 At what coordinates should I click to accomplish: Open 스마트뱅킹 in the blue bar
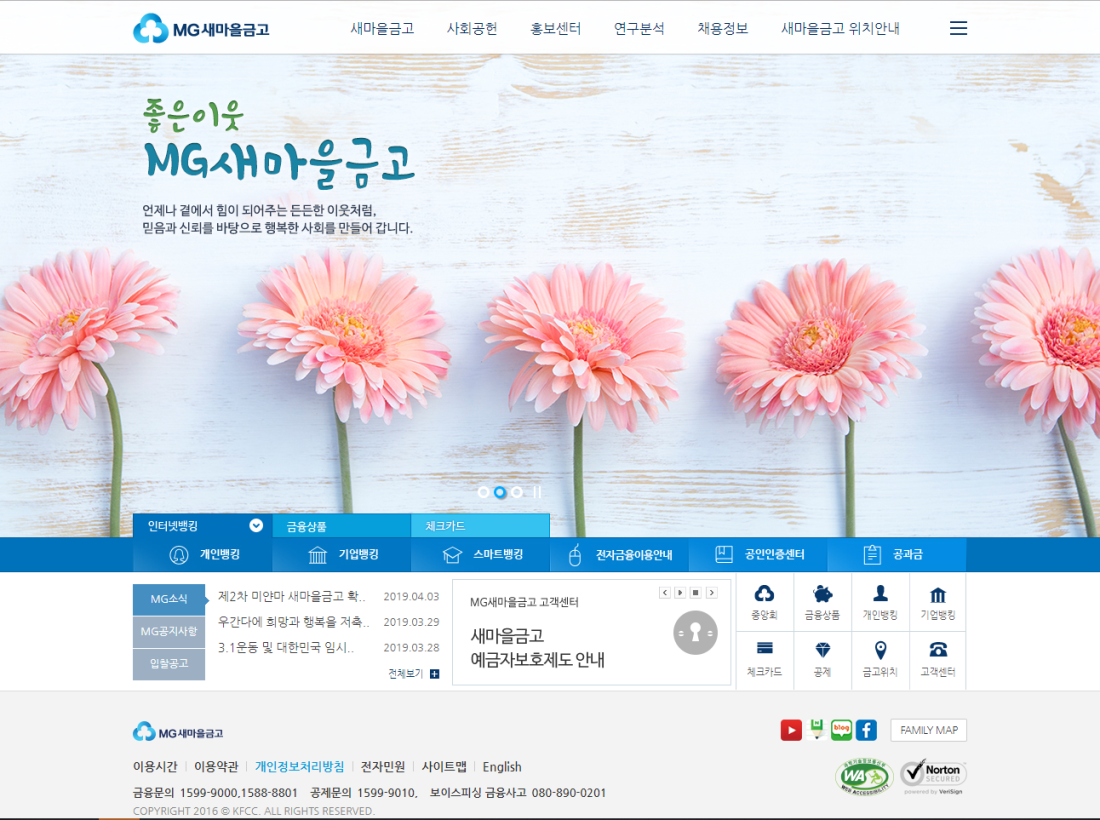click(x=481, y=555)
